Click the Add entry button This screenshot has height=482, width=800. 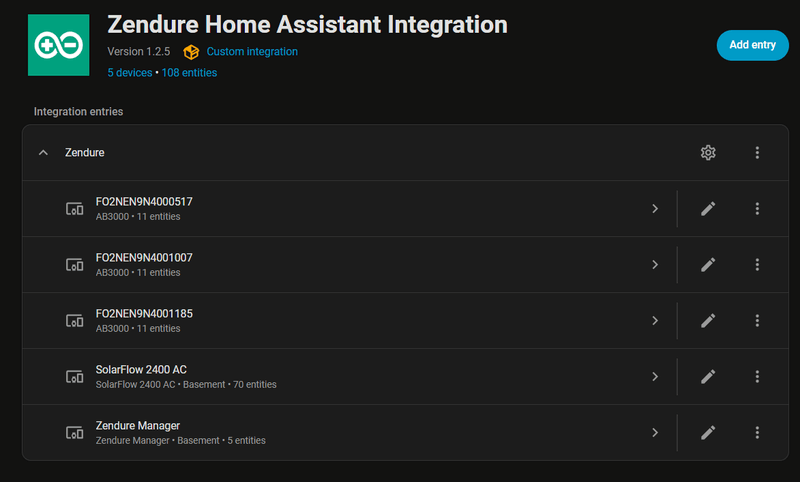[x=752, y=45]
